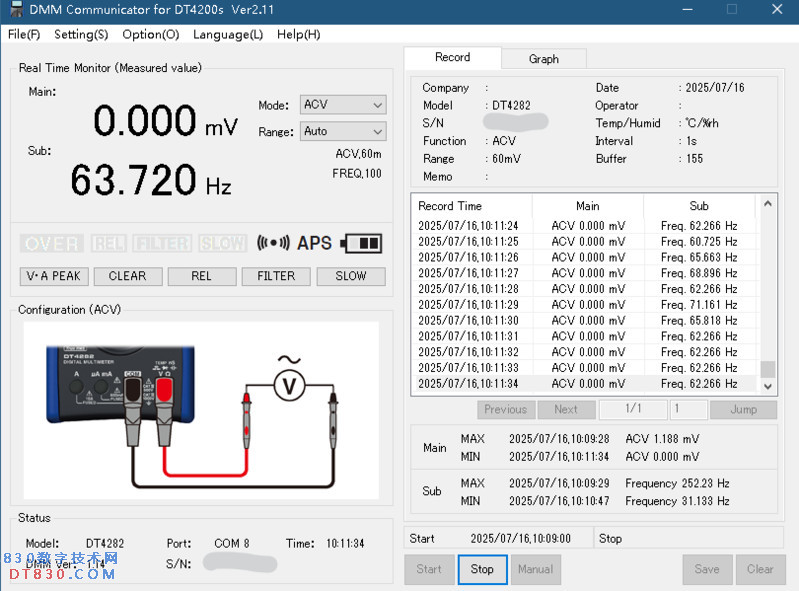
Task: Click the voltmeter V symbol in diagram
Action: [x=289, y=388]
